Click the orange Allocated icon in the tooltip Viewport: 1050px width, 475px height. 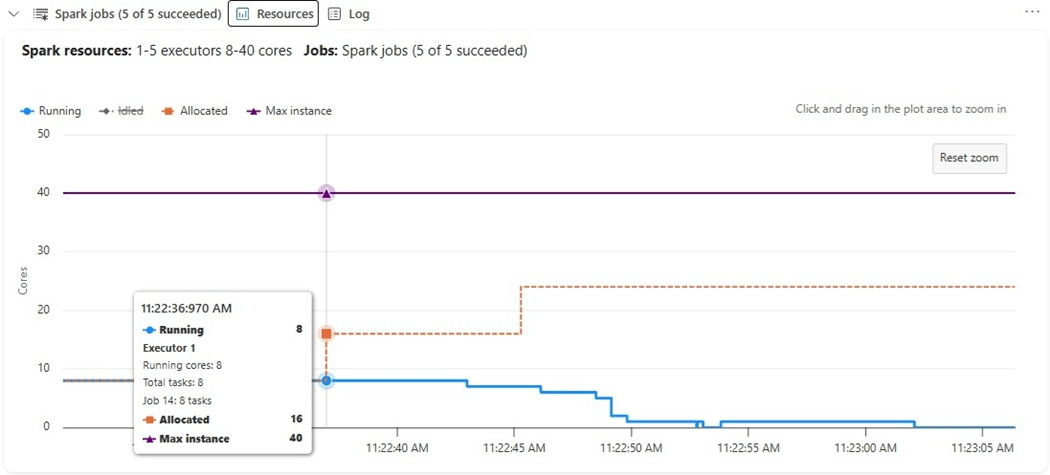coord(150,420)
